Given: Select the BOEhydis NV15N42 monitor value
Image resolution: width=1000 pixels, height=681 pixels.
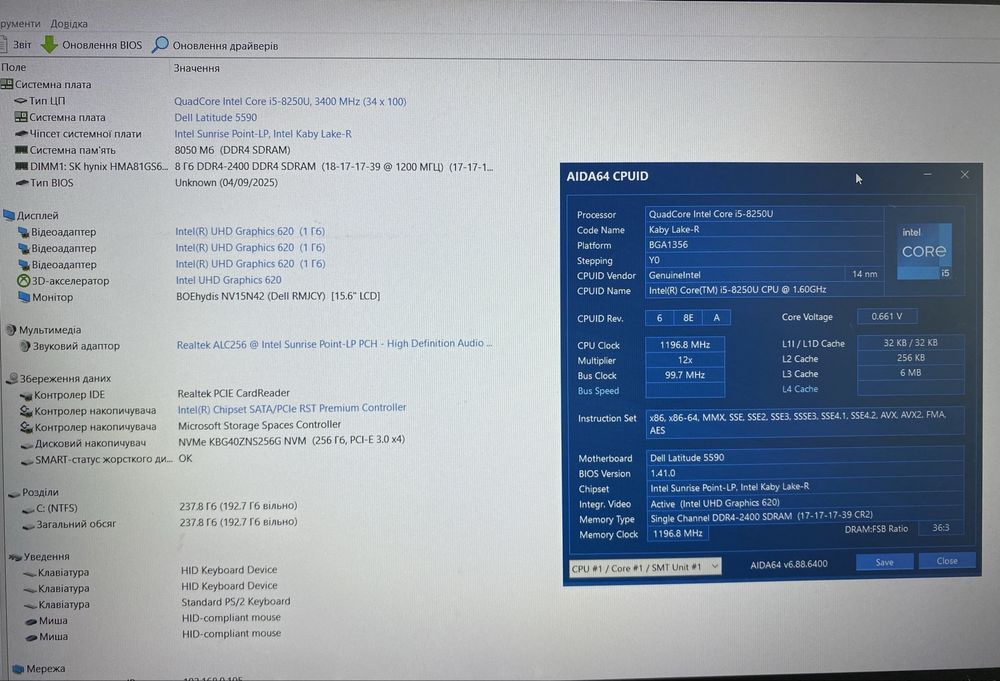Looking at the screenshot, I should 278,296.
